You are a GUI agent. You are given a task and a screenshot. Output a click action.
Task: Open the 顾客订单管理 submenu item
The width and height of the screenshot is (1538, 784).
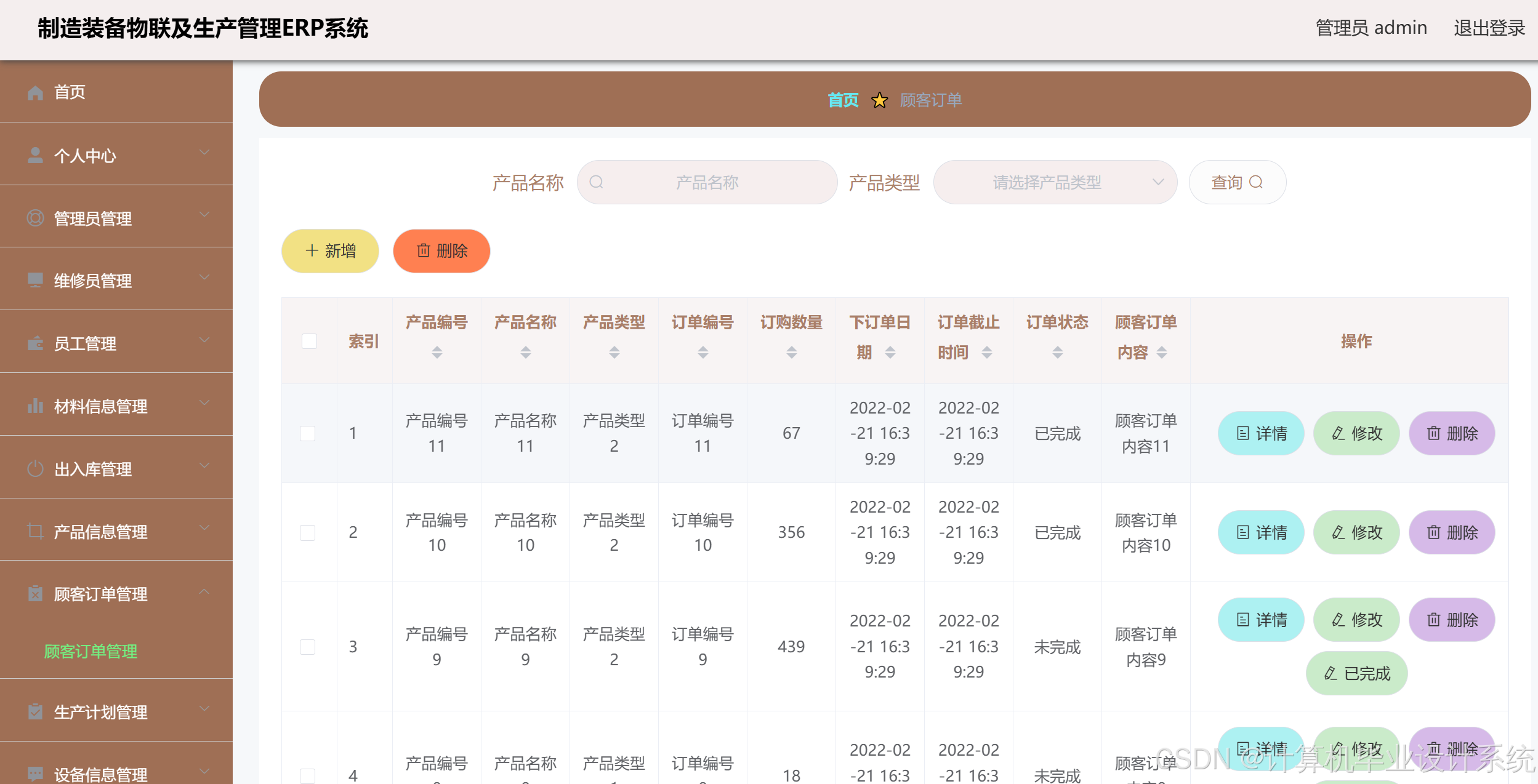pyautogui.click(x=90, y=652)
